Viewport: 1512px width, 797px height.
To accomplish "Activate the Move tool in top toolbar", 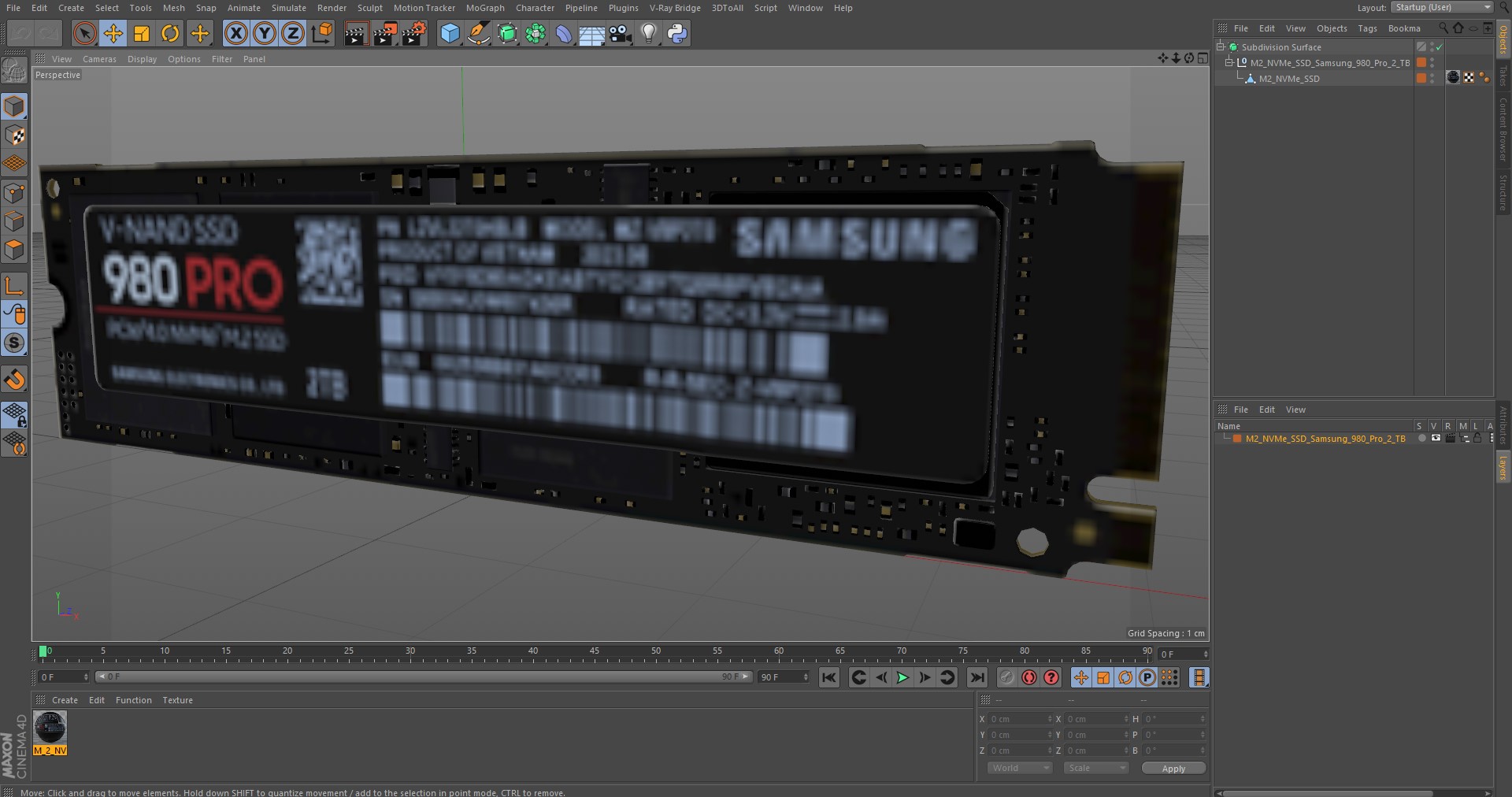I will pos(113,33).
